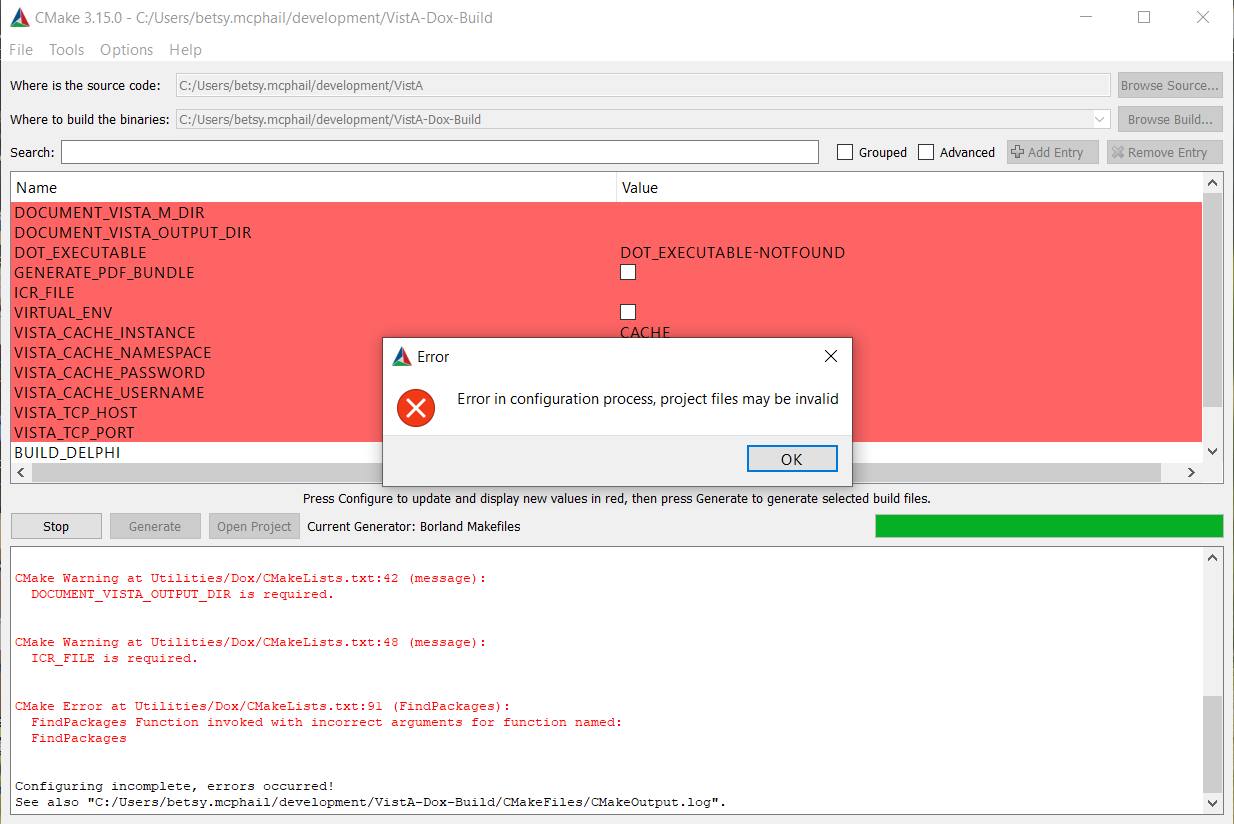
Task: Click in the Search input field
Action: pyautogui.click(x=440, y=152)
